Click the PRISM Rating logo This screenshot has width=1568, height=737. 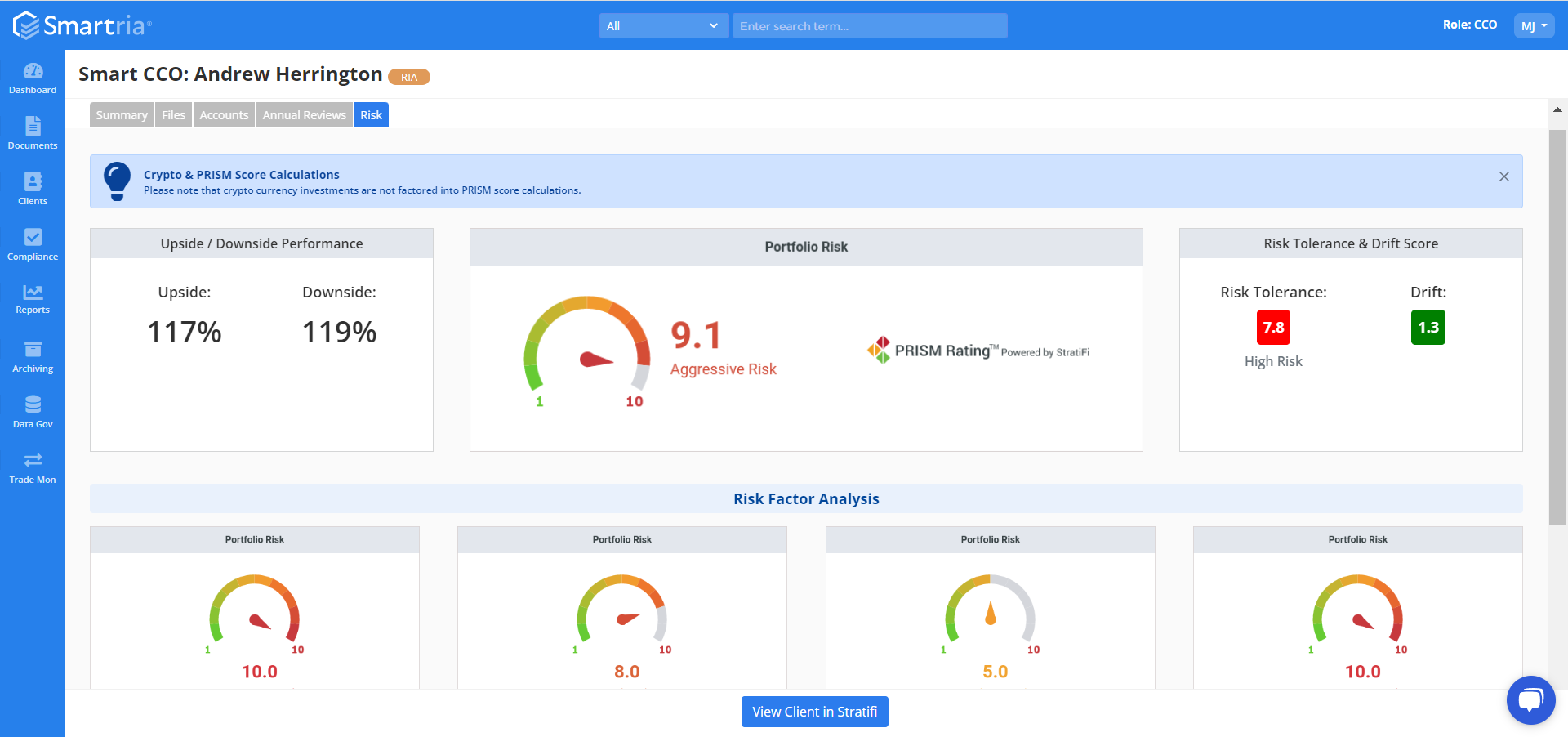coord(978,350)
